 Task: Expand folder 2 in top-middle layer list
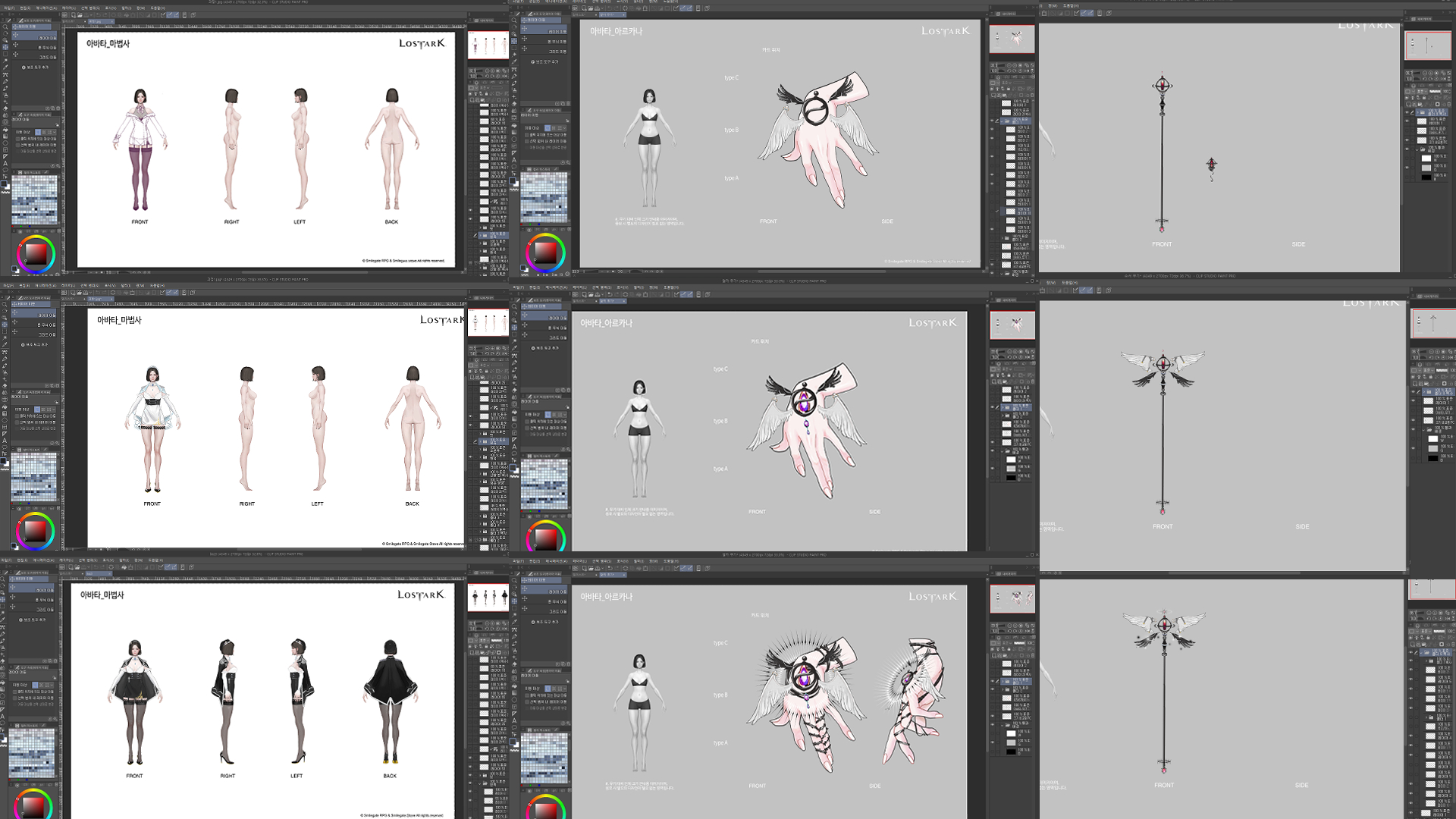click(x=1003, y=238)
